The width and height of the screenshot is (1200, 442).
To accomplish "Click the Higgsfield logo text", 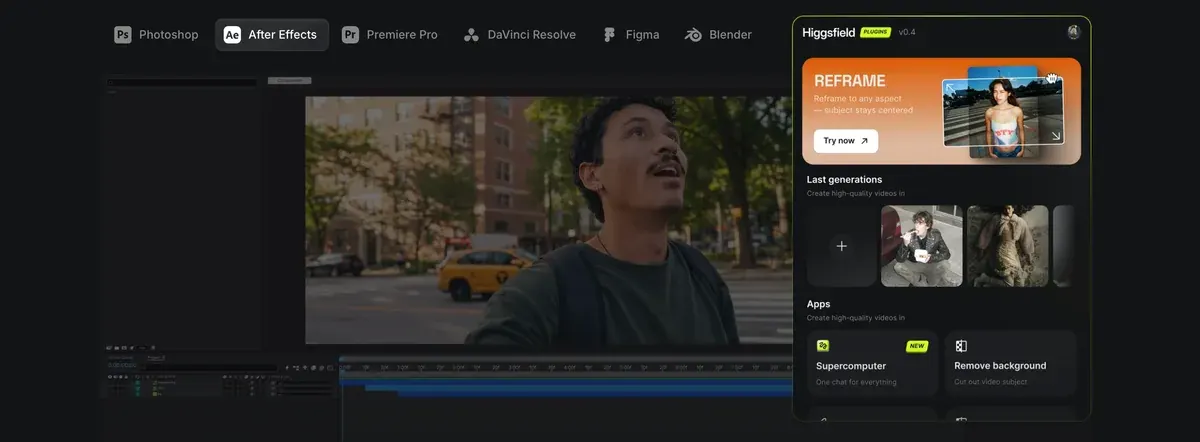I will [x=829, y=32].
